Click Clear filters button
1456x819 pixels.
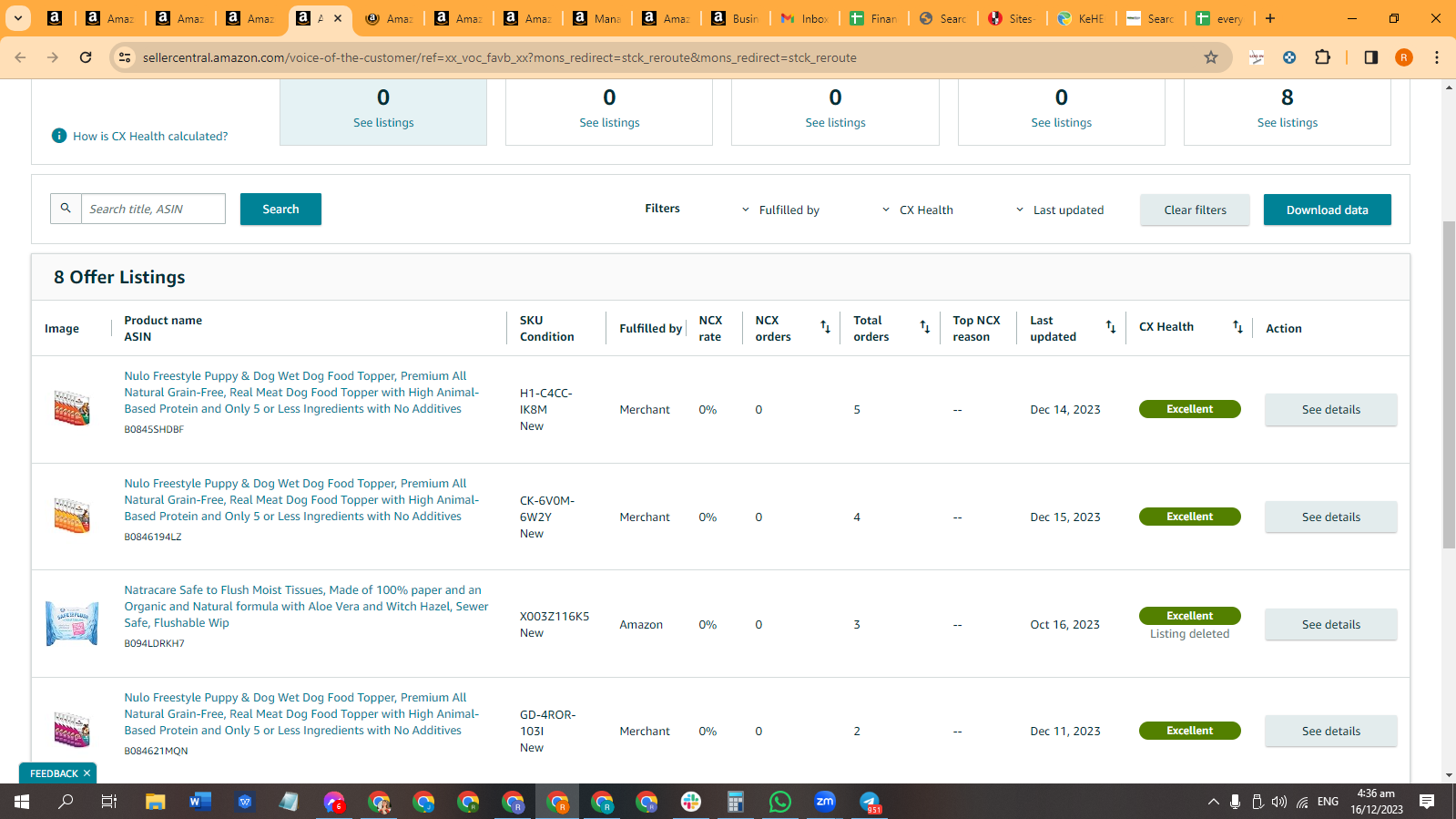(1195, 210)
